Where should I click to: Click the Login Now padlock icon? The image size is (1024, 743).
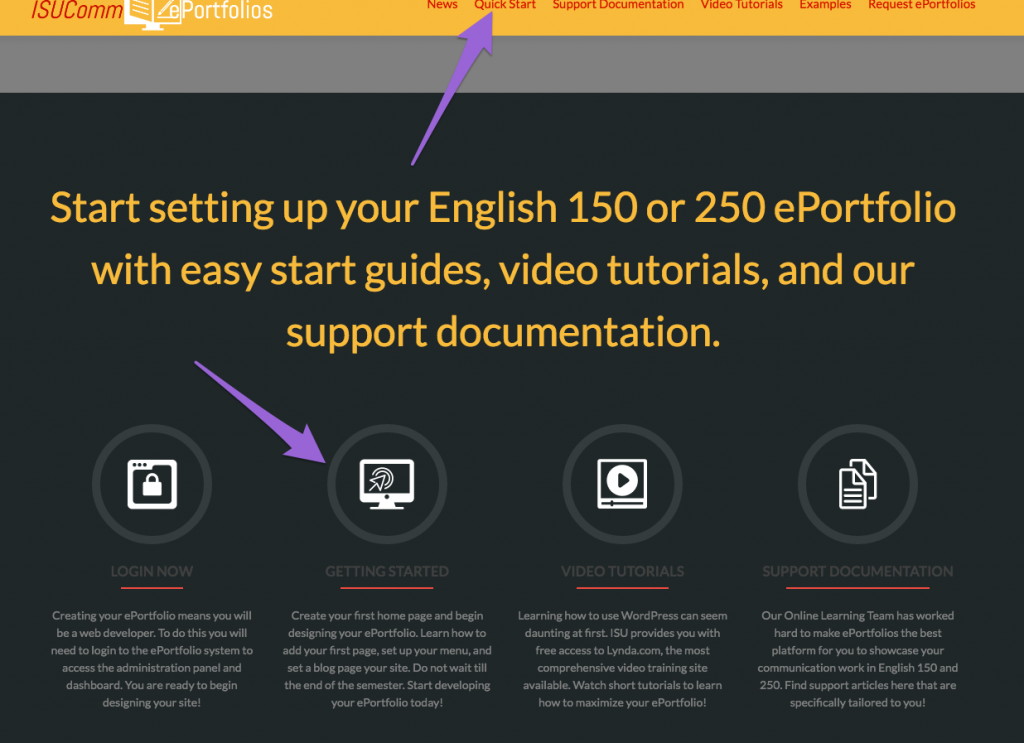tap(152, 484)
